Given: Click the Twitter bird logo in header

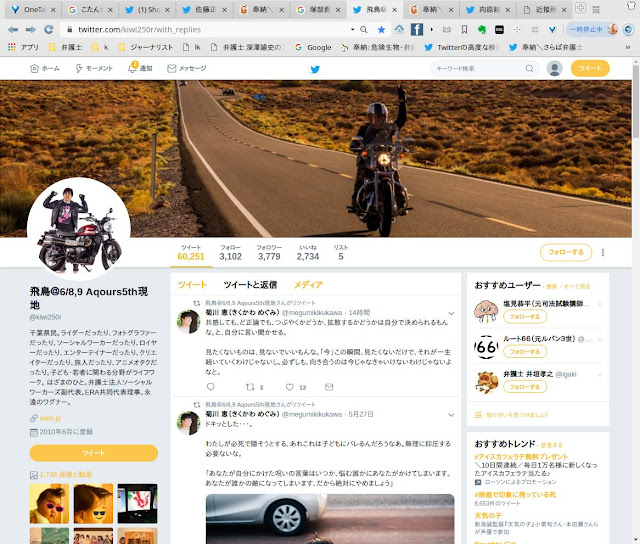Looking at the screenshot, I should click(315, 69).
